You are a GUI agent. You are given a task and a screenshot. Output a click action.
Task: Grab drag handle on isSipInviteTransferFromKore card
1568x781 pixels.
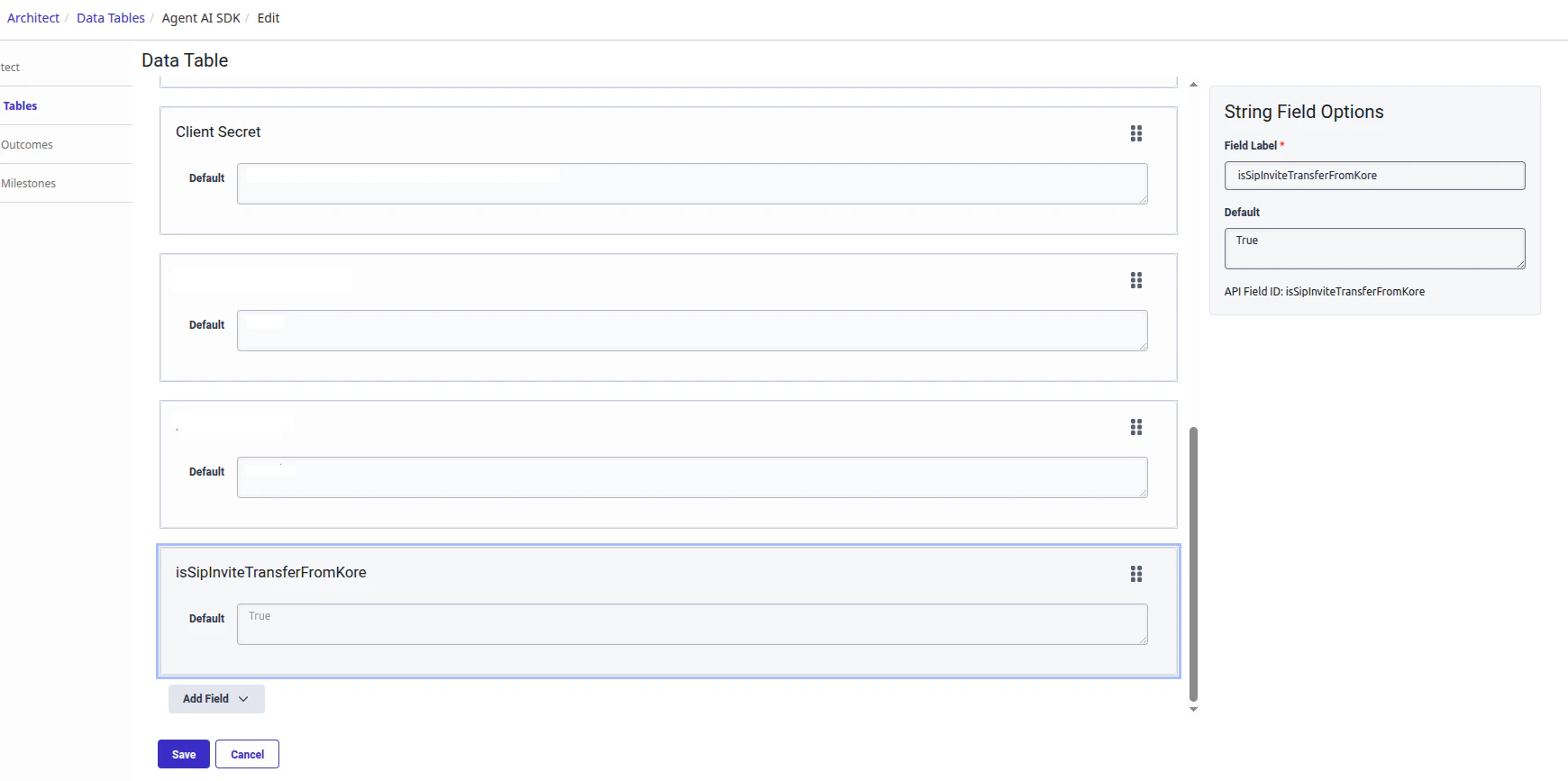click(x=1136, y=574)
